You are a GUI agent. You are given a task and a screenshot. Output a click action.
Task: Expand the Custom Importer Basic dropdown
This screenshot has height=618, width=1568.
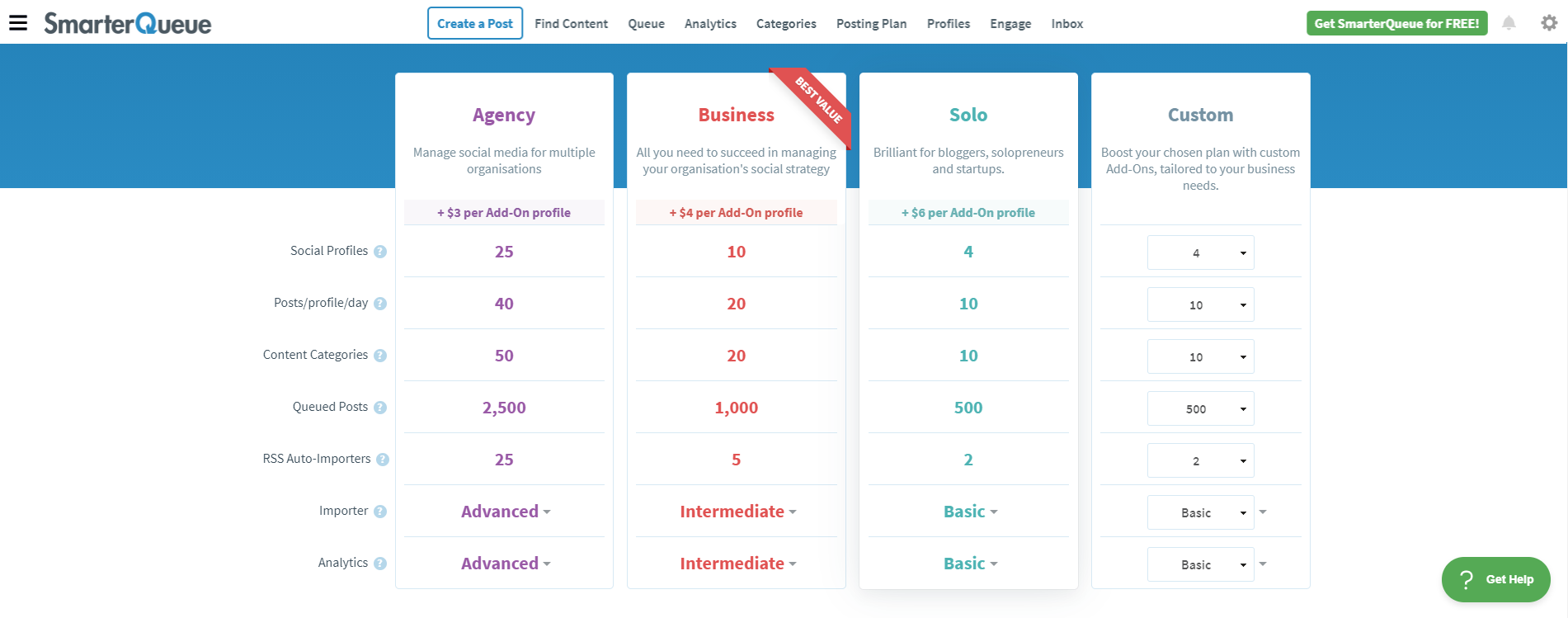pos(1262,512)
